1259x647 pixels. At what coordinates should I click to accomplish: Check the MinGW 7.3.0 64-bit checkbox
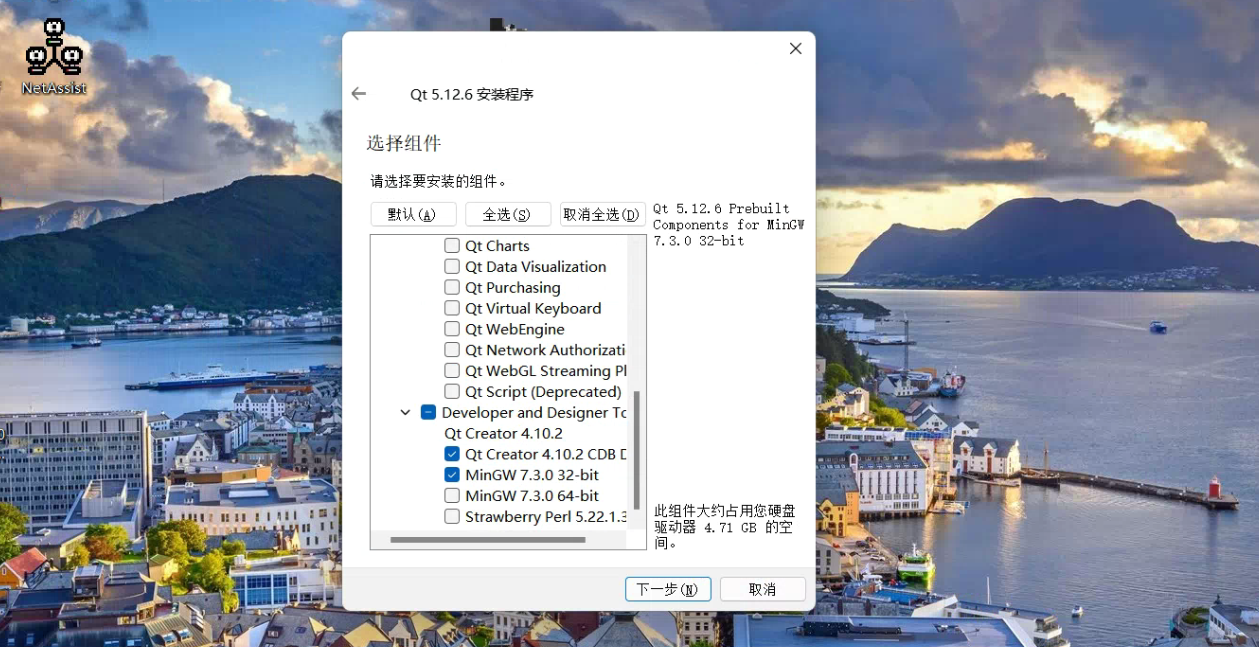click(x=452, y=496)
